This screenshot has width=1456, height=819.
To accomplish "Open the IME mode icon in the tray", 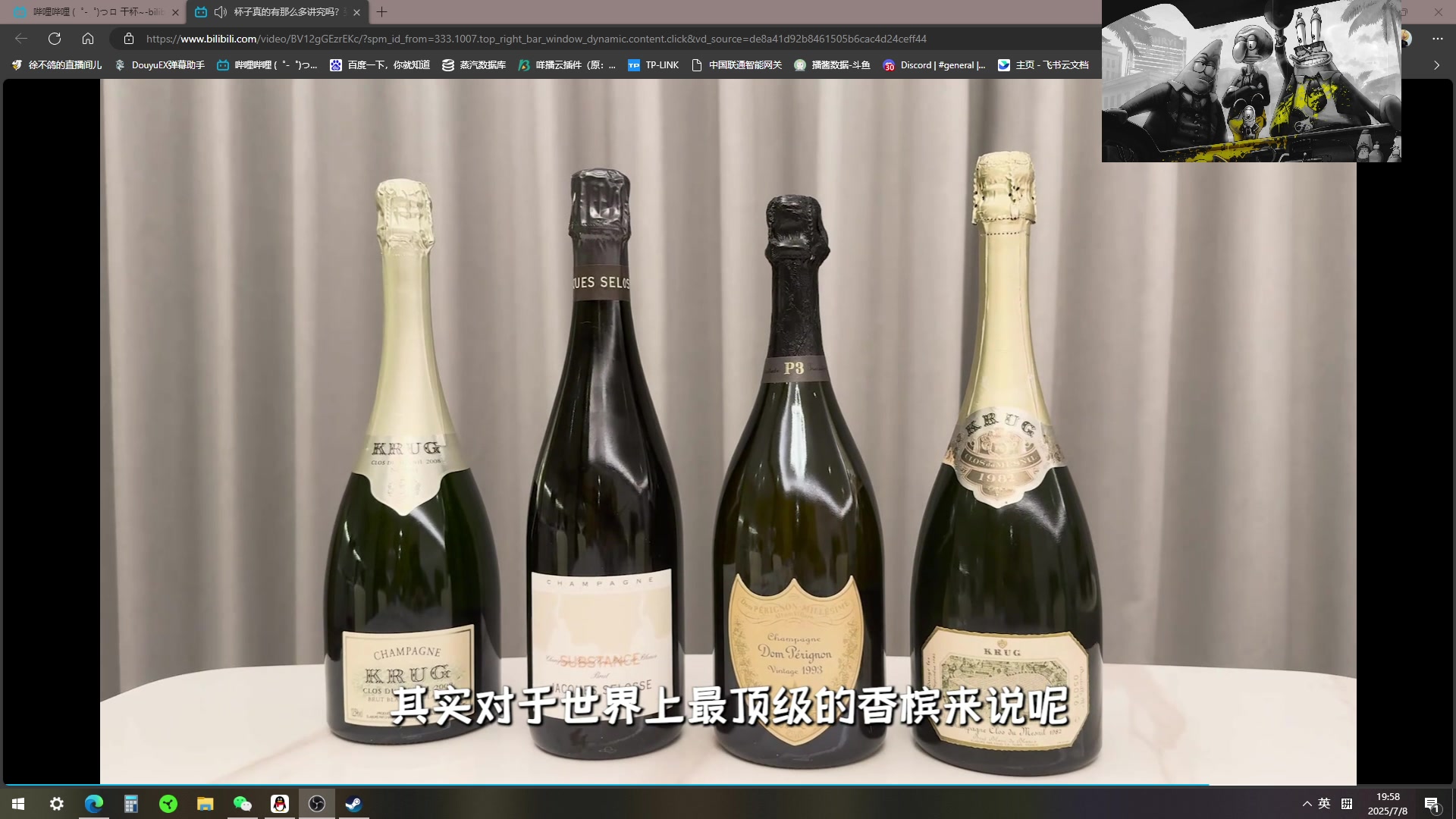I will [1347, 804].
